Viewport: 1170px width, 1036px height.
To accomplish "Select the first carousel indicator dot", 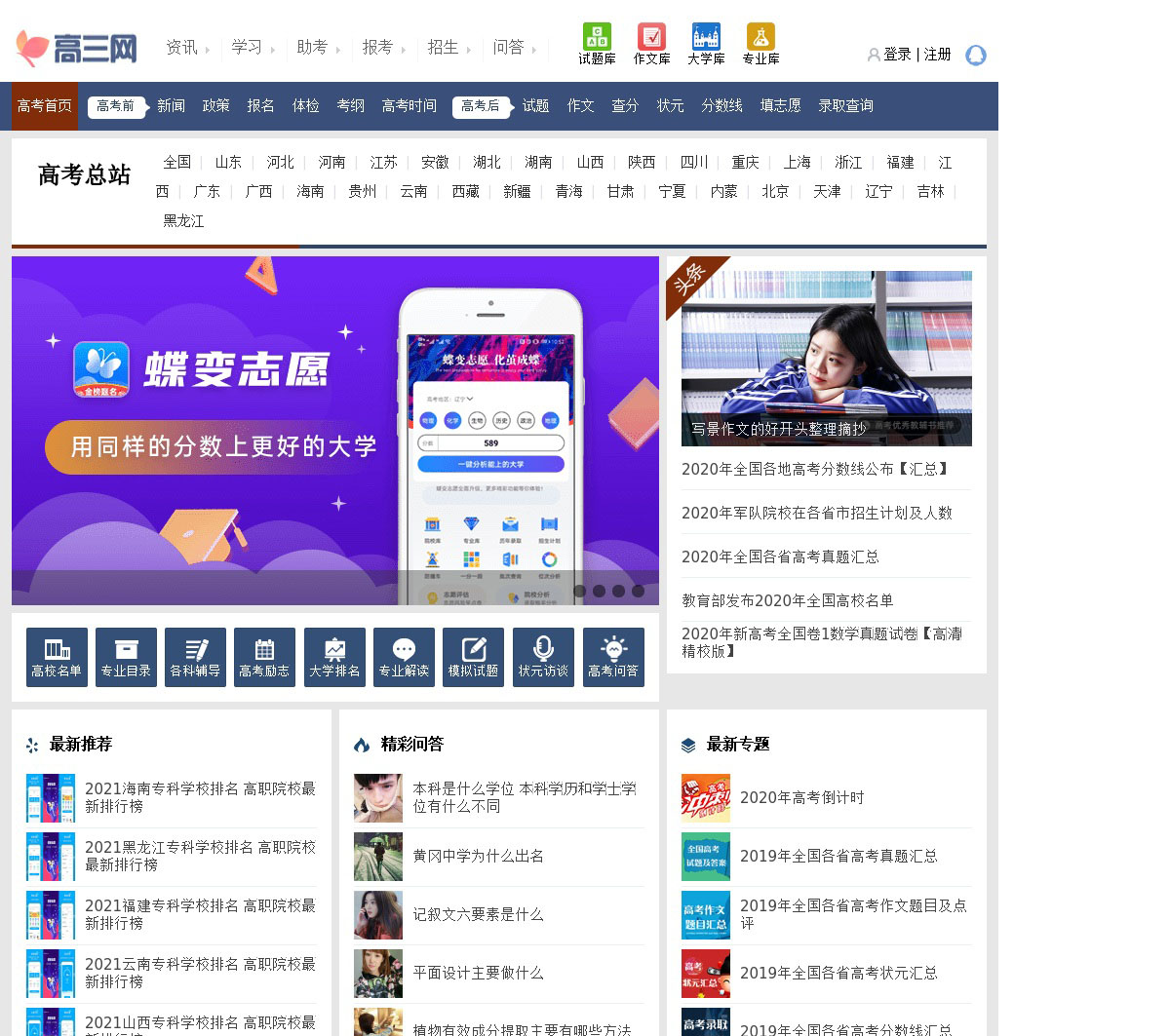I will [579, 591].
